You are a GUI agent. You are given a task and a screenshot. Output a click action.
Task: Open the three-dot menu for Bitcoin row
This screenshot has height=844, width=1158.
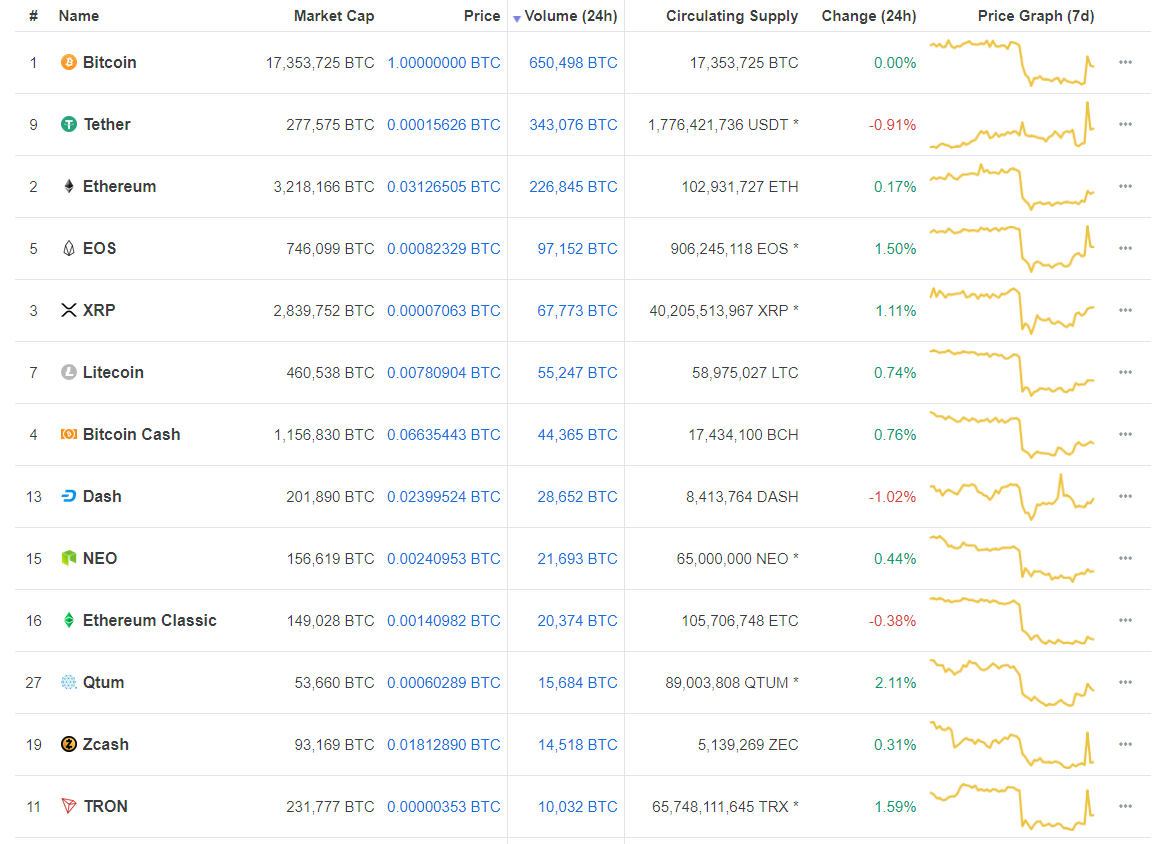1125,62
